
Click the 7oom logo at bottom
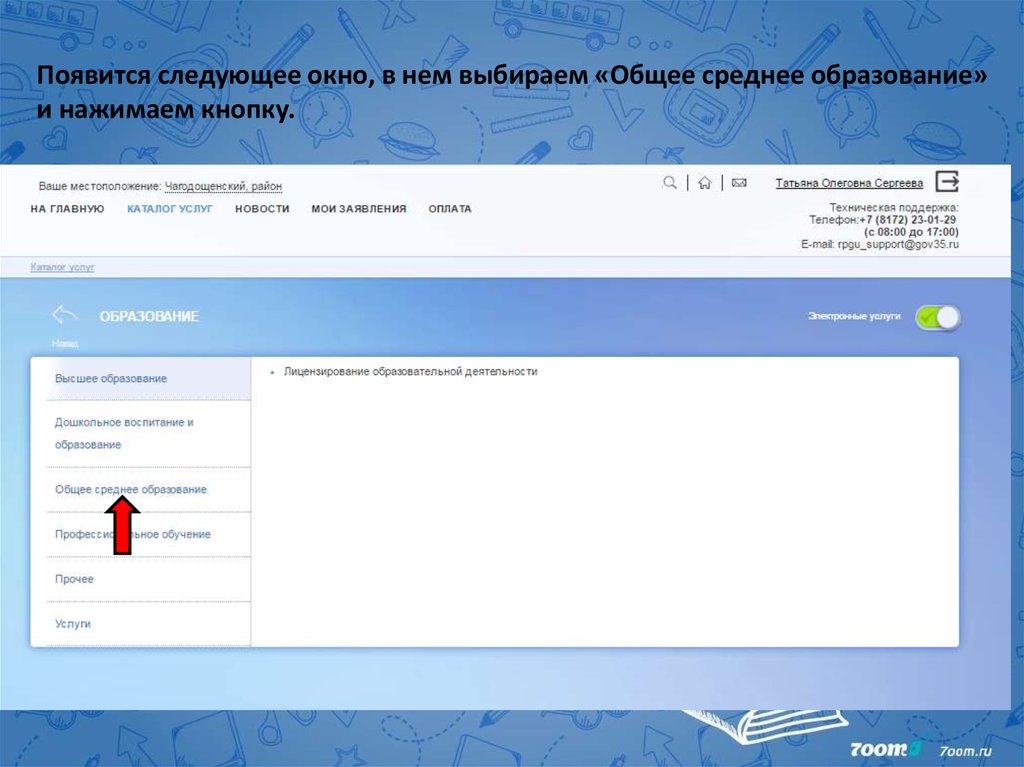pyautogui.click(x=885, y=749)
